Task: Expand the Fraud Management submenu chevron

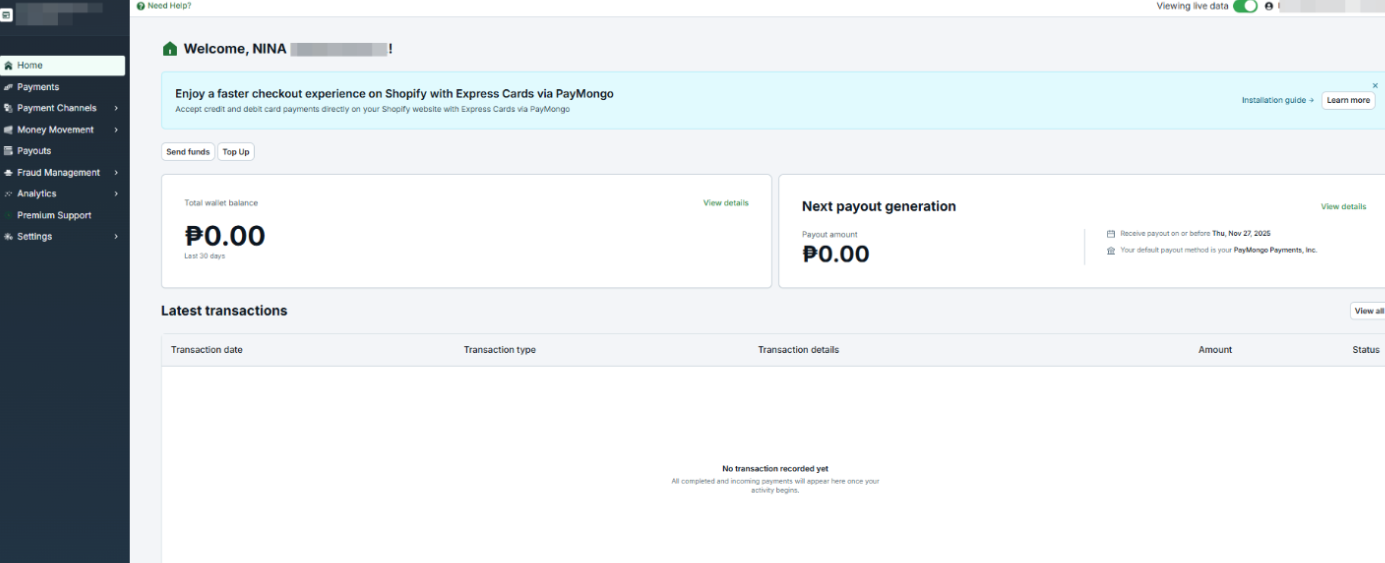Action: 116,173
